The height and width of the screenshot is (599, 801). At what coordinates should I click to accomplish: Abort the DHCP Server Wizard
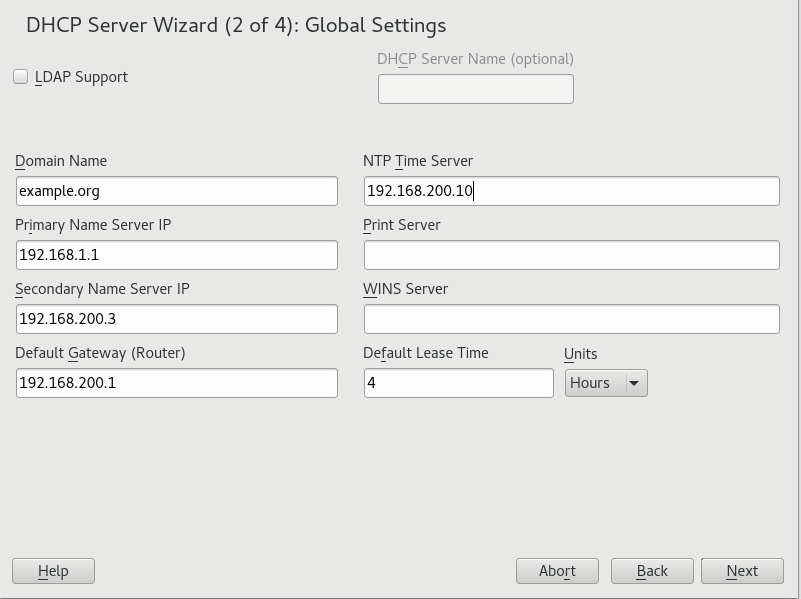pyautogui.click(x=557, y=571)
